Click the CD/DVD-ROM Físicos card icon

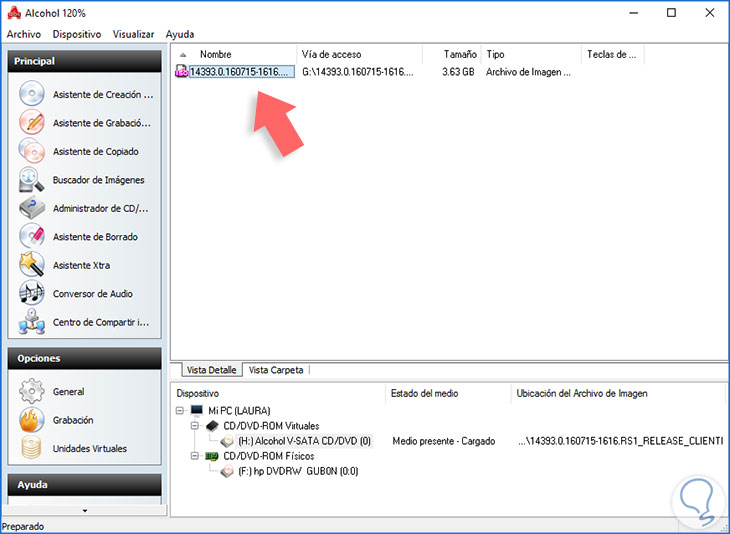[x=212, y=456]
